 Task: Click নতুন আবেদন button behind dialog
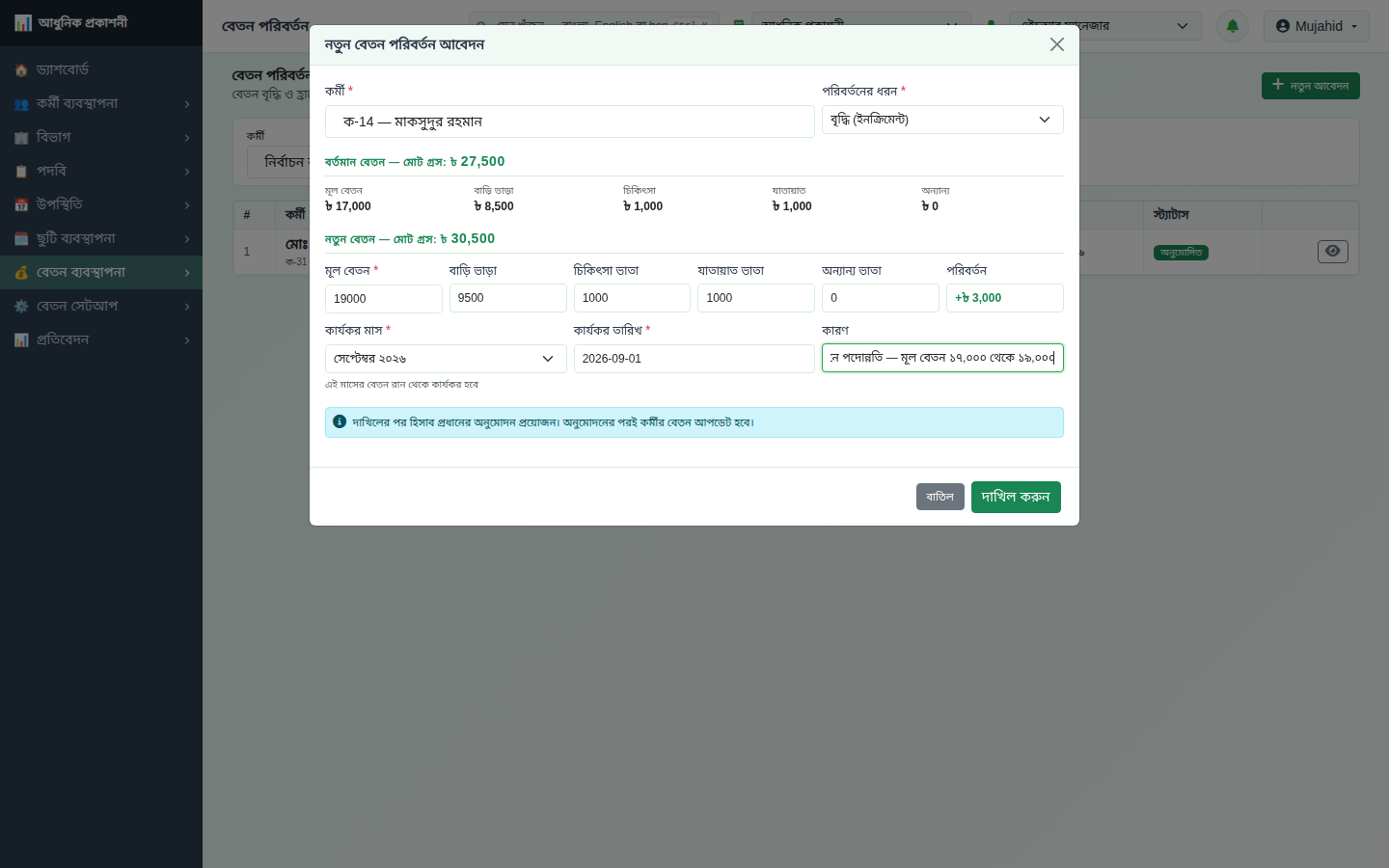1311,86
